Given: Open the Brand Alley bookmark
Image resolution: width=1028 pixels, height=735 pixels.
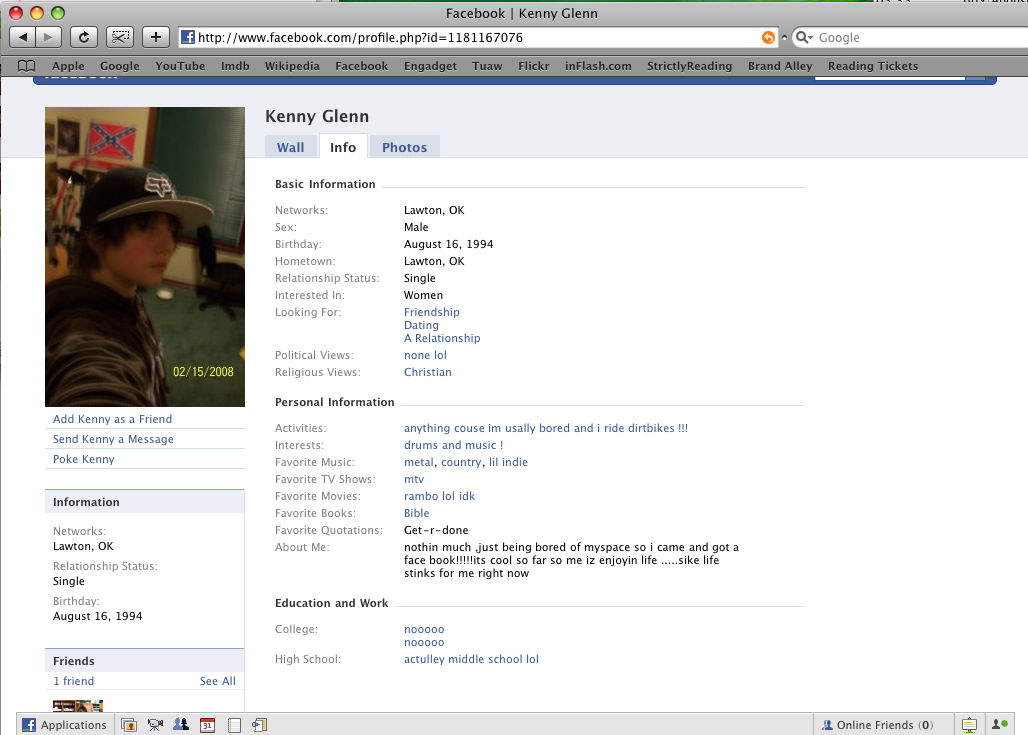Looking at the screenshot, I should 780,66.
